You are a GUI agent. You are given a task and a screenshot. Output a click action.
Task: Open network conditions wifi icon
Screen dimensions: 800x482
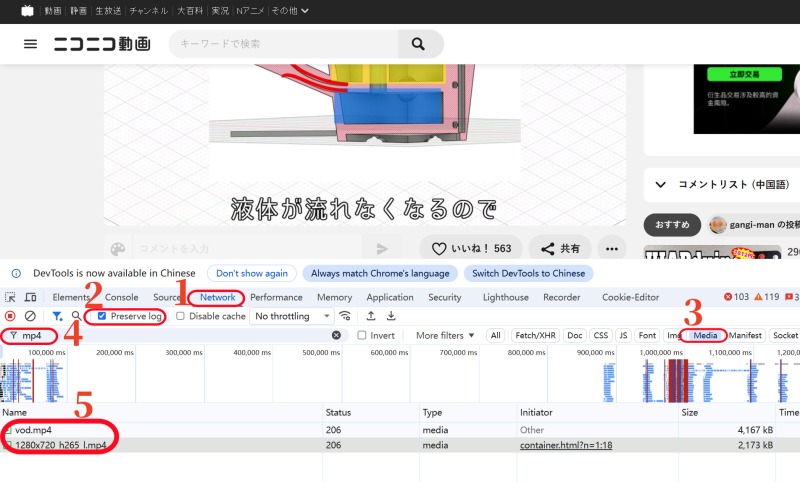tap(345, 316)
